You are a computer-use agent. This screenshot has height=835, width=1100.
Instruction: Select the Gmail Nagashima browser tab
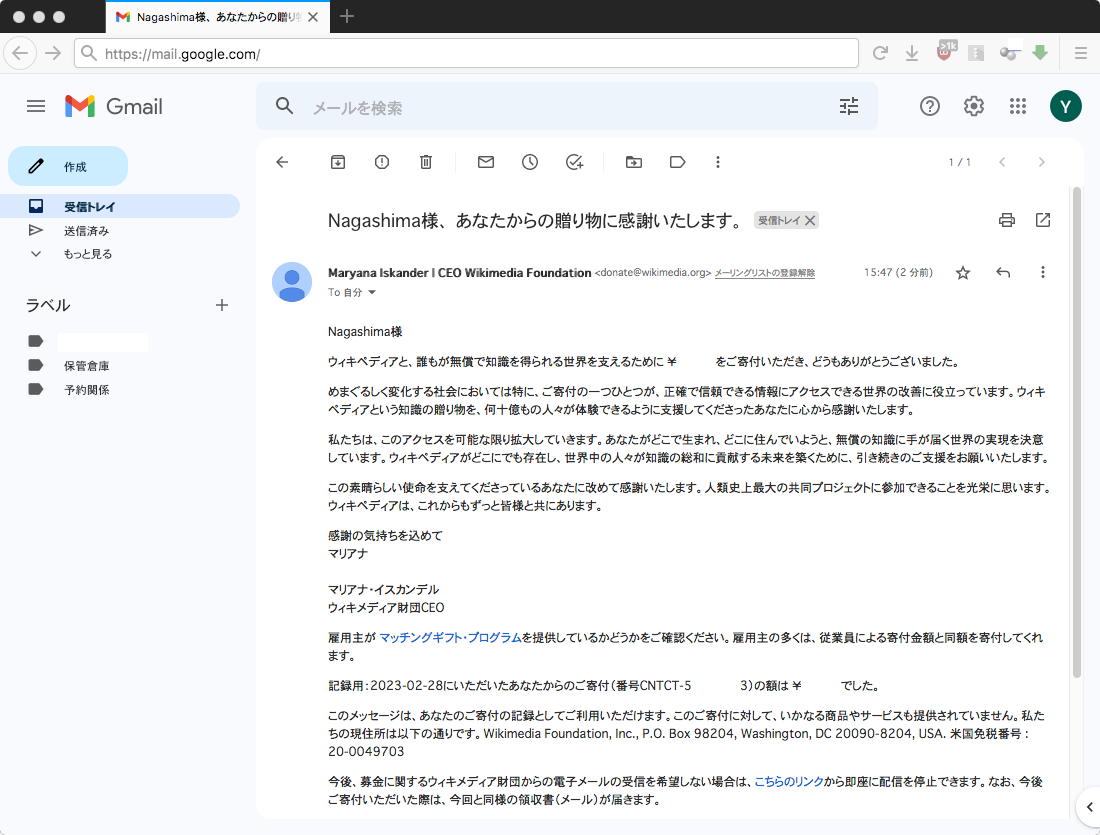218,17
